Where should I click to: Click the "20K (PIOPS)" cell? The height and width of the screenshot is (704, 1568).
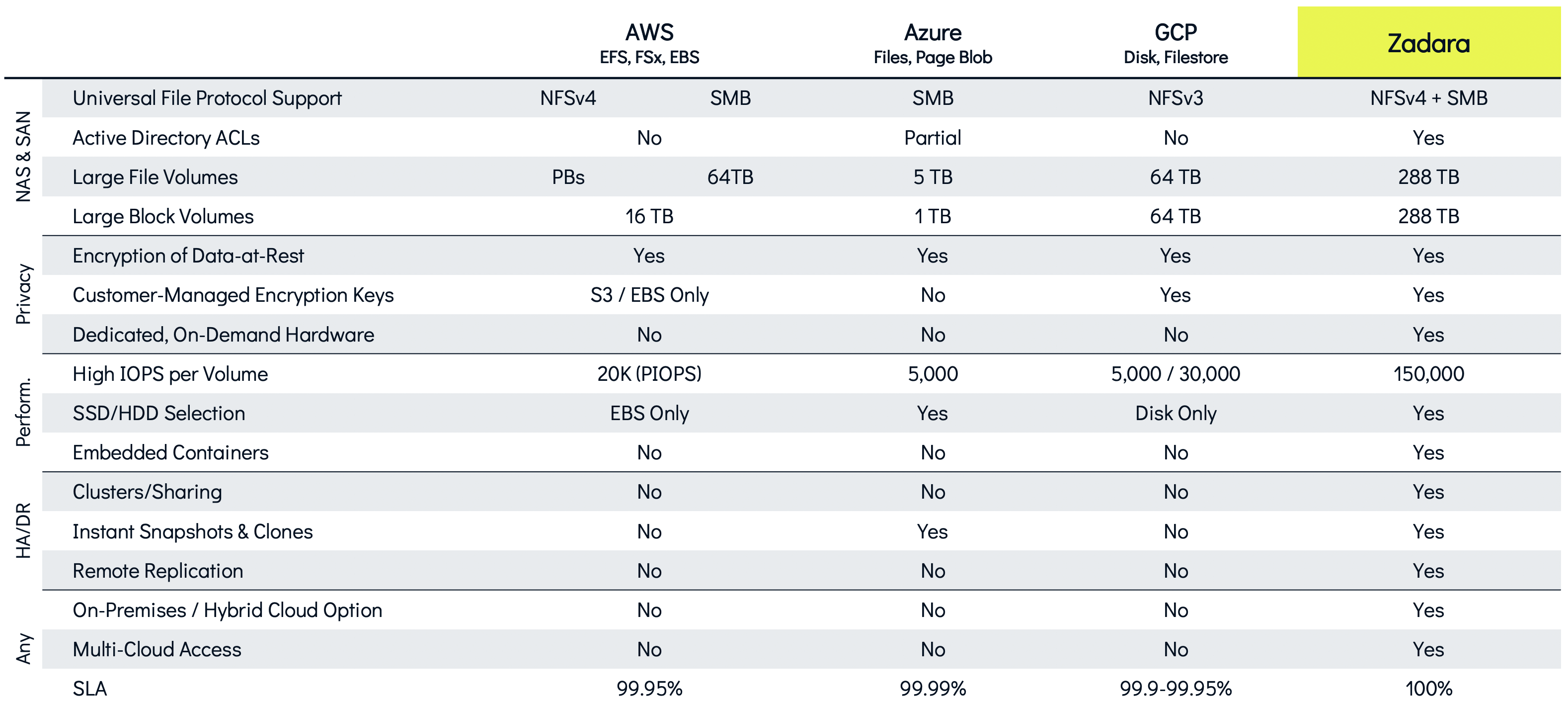(x=649, y=374)
